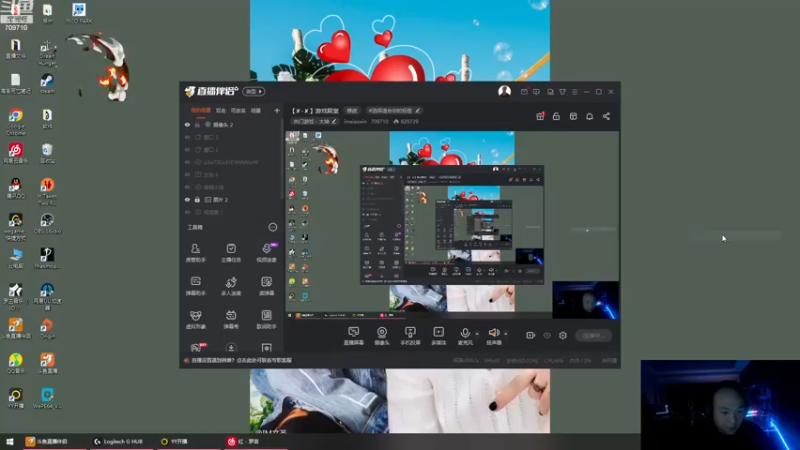The width and height of the screenshot is (800, 450).
Task: Open the 弹幕秀 tool
Action: pos(231,319)
